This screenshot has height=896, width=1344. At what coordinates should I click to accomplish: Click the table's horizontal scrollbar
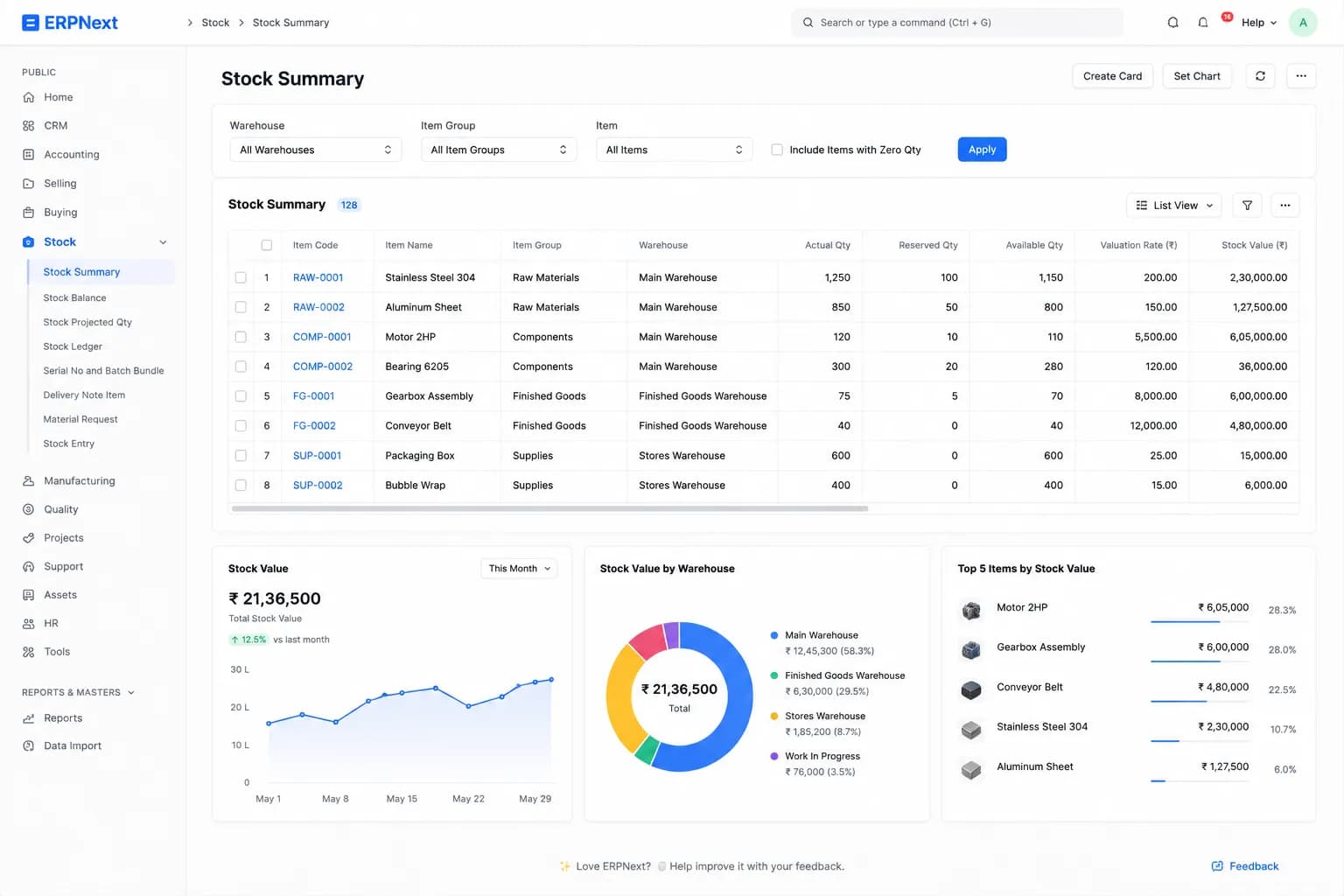pyautogui.click(x=549, y=508)
